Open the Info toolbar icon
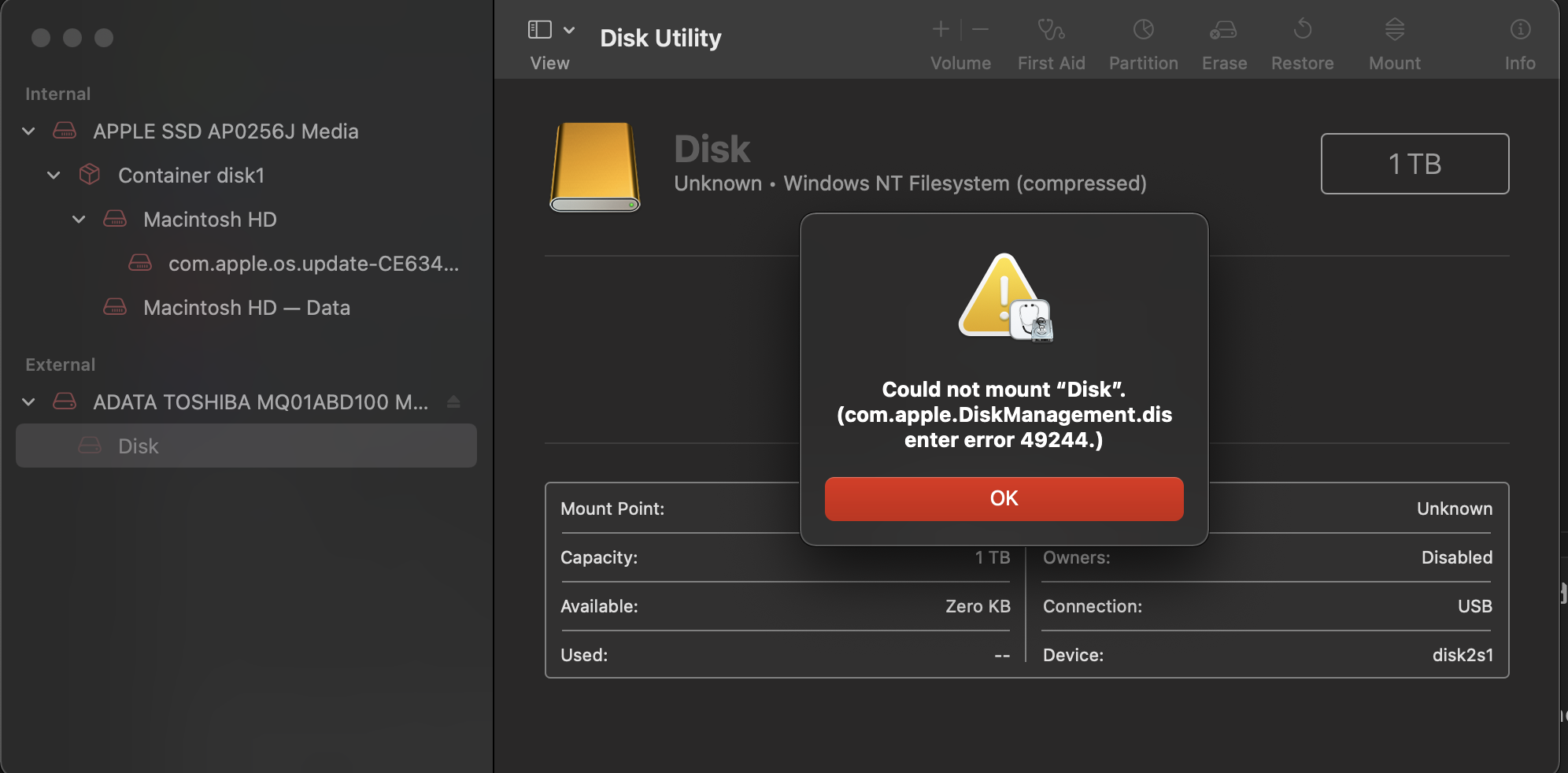1568x773 pixels. [1520, 30]
